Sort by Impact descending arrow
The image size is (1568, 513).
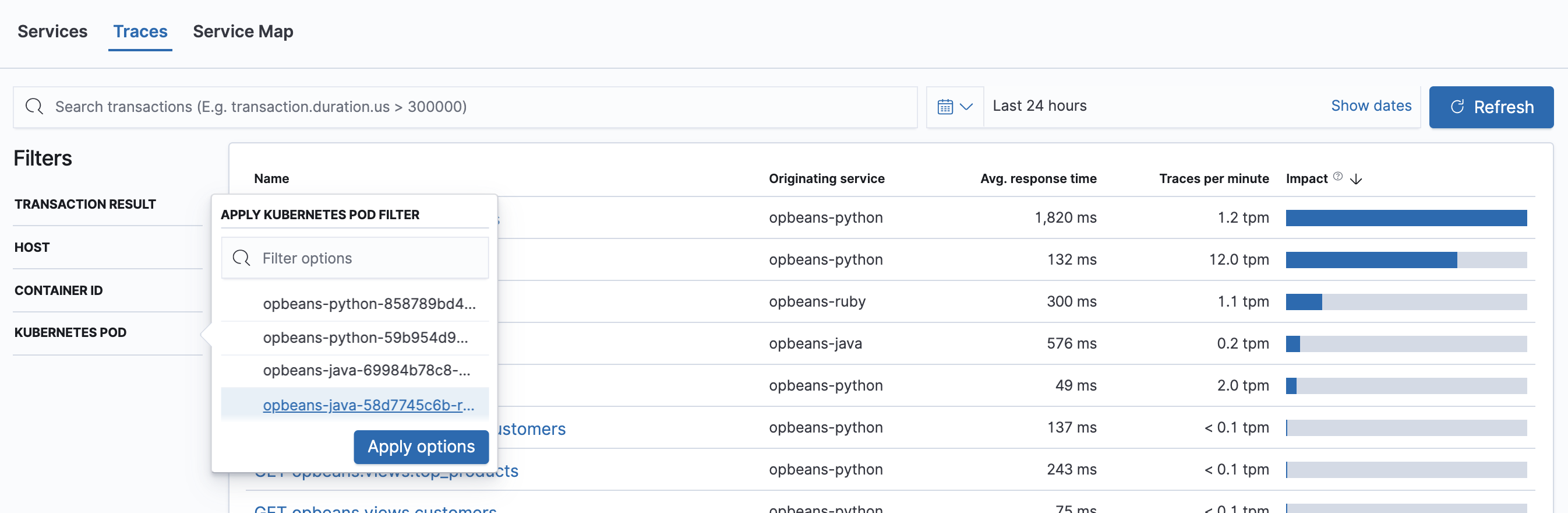tap(1355, 179)
